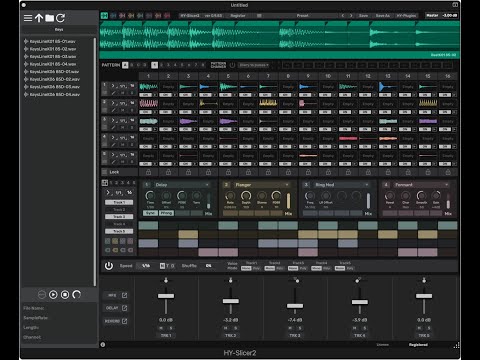Click the FX sequencer direction arrow
Viewport: 480px width, 360px height.
tap(108, 192)
